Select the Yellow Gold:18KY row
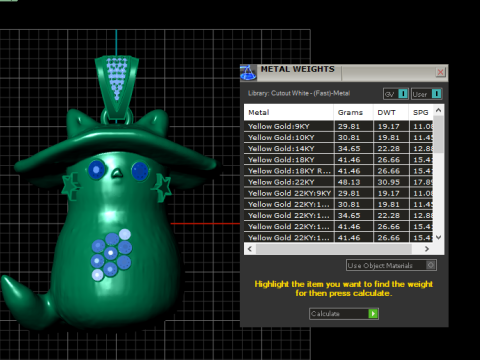 (x=339, y=160)
